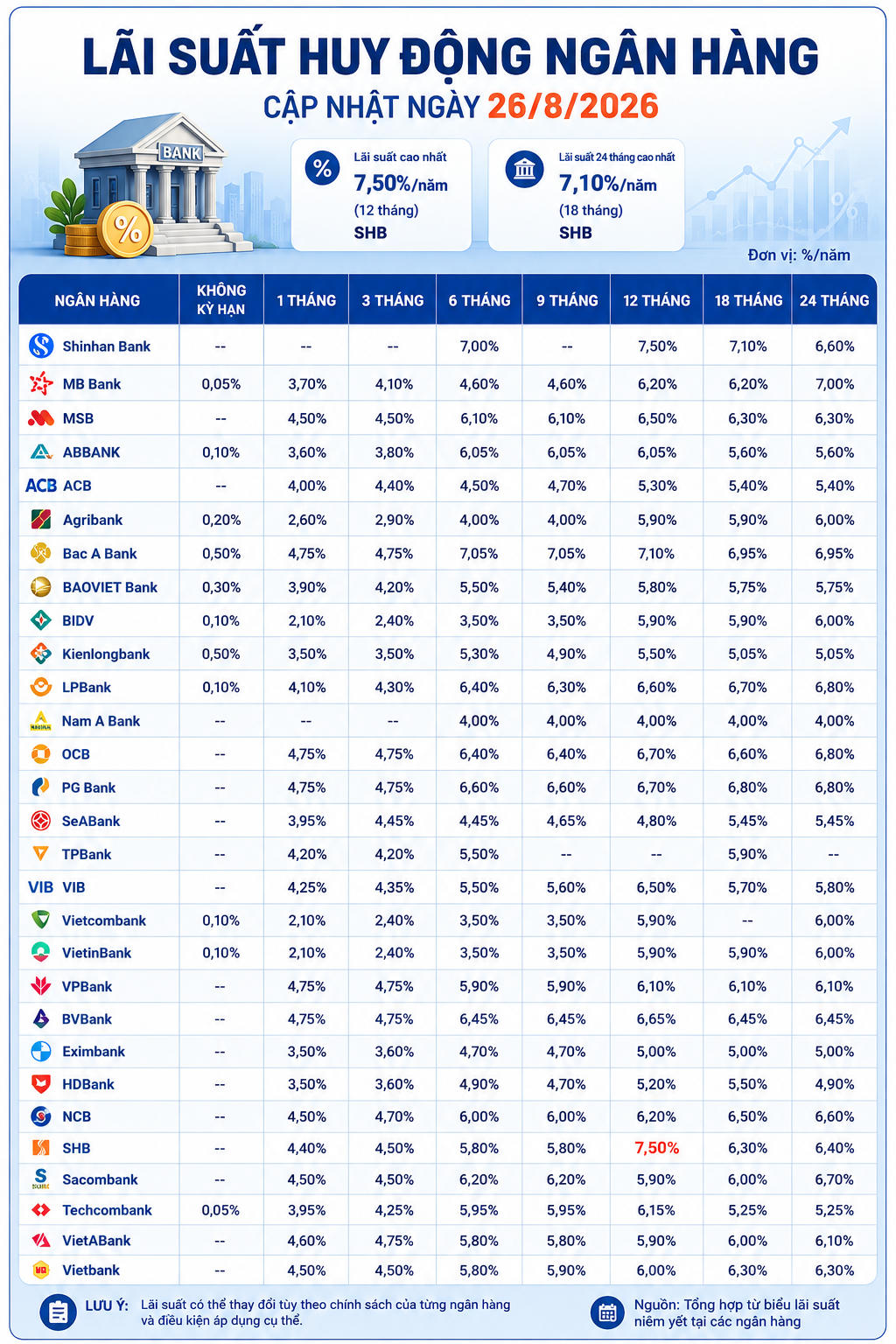The width and height of the screenshot is (896, 1344).
Task: Click the clipboard icon beside LƯU Ý
Action: tap(59, 1312)
